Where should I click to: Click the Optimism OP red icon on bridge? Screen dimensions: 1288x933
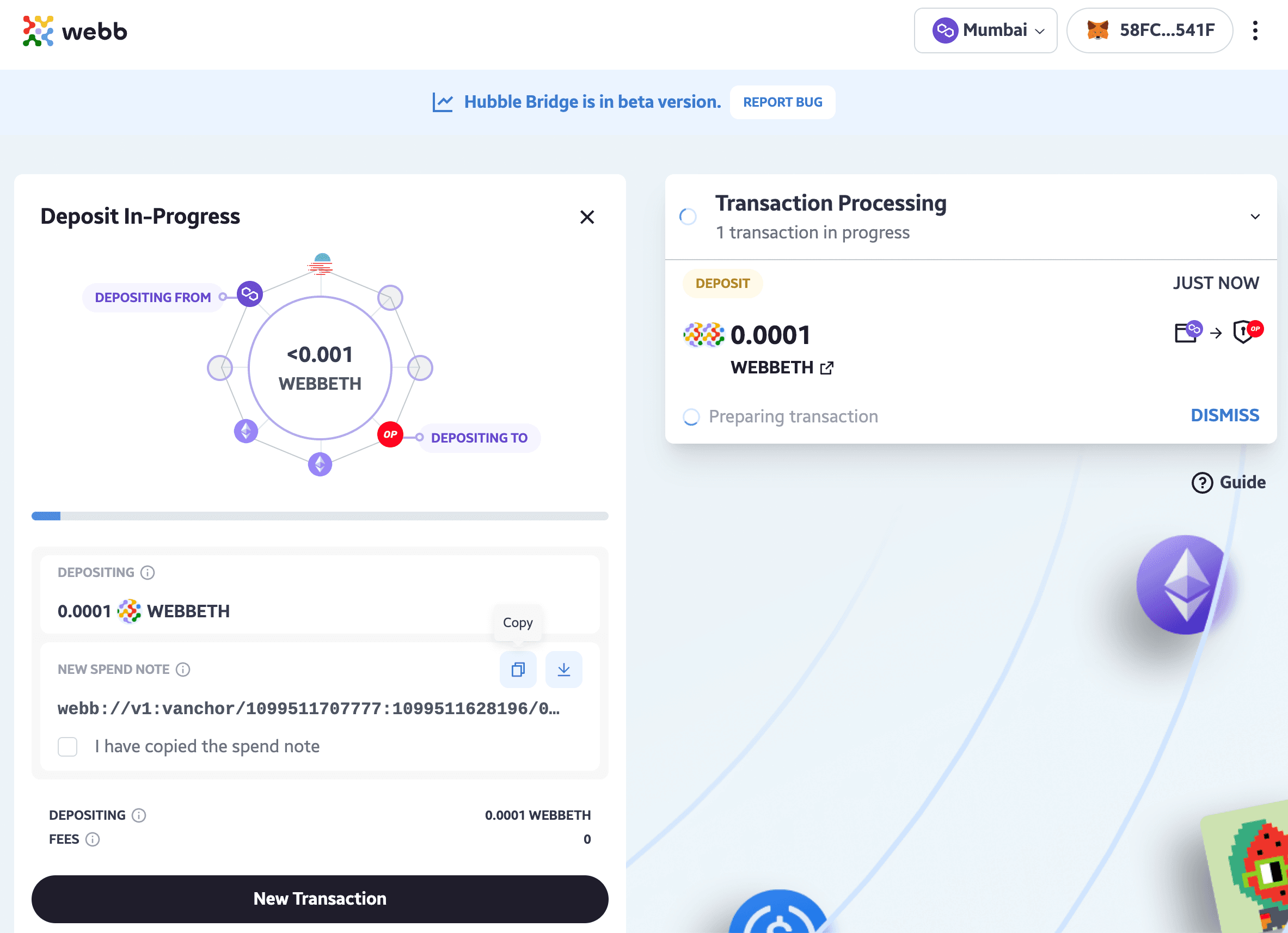coord(388,432)
